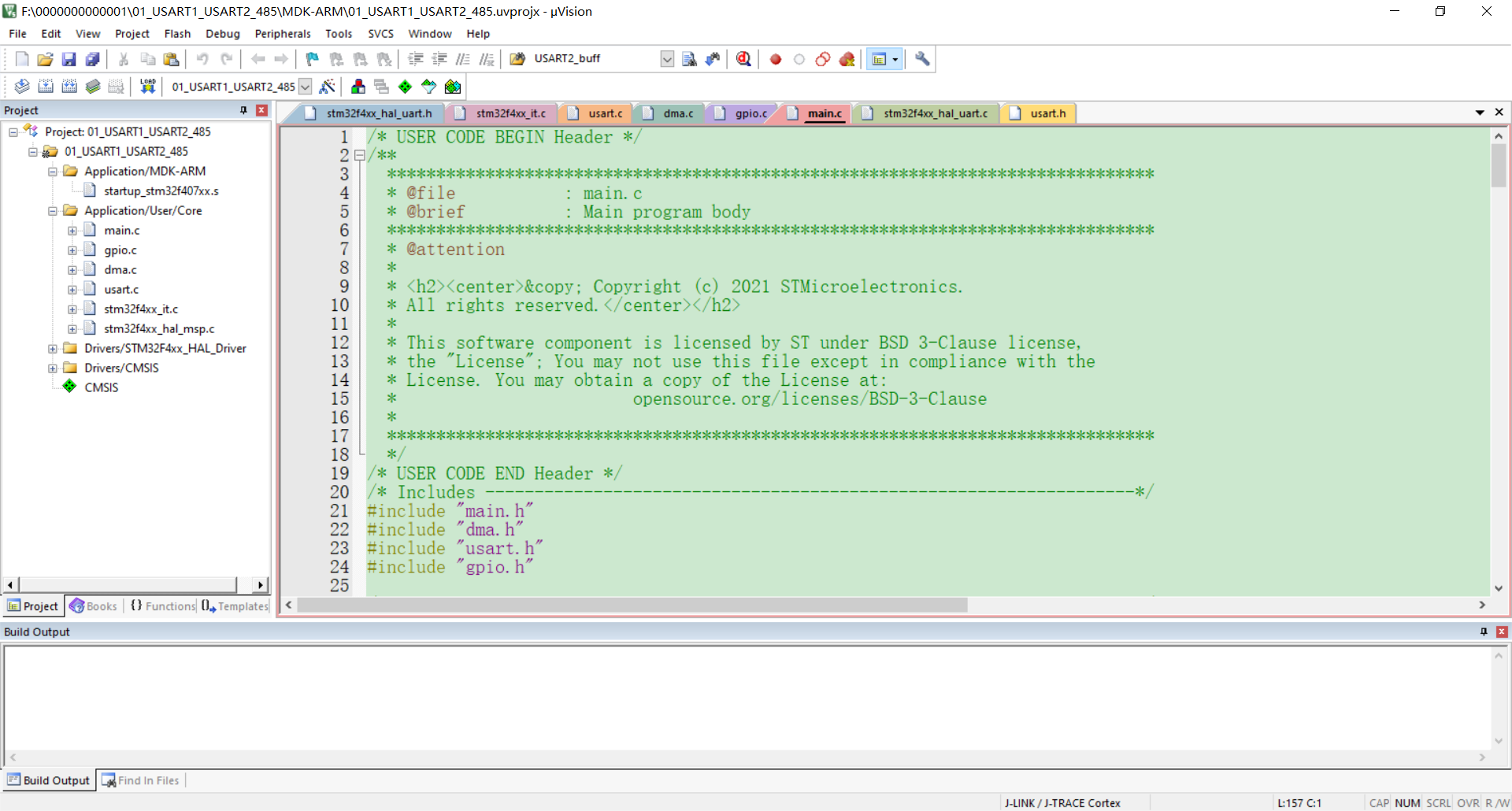The image size is (1512, 811).
Task: Expand the main.c tree node
Action: click(72, 231)
